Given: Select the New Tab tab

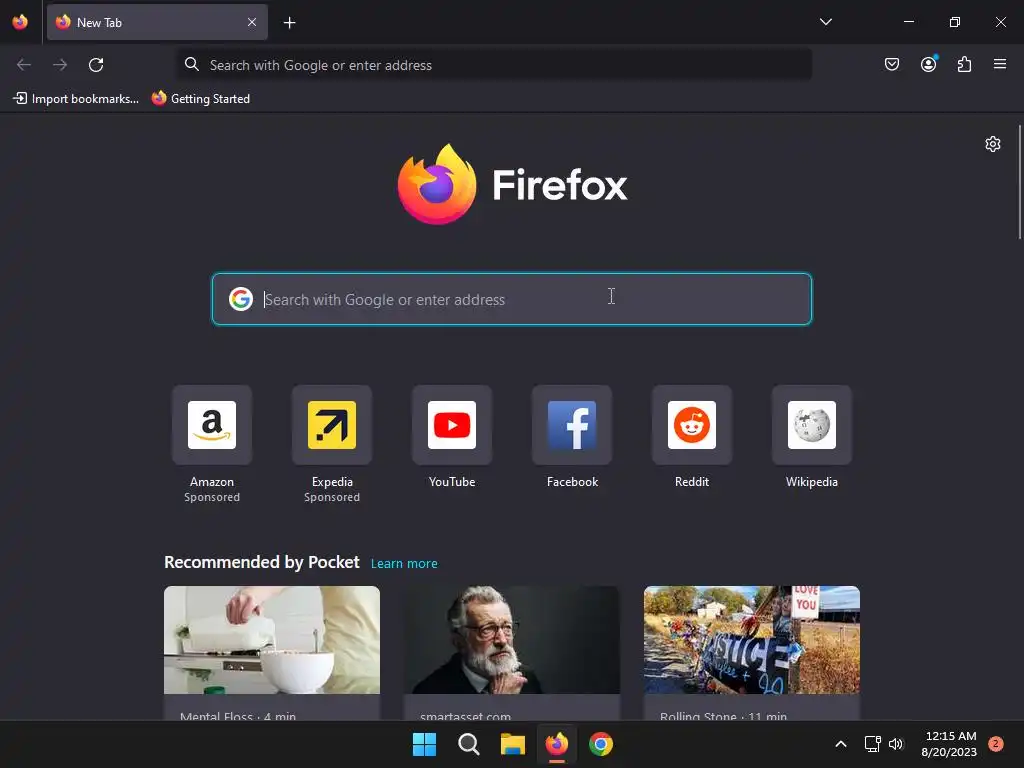Looking at the screenshot, I should click(157, 22).
